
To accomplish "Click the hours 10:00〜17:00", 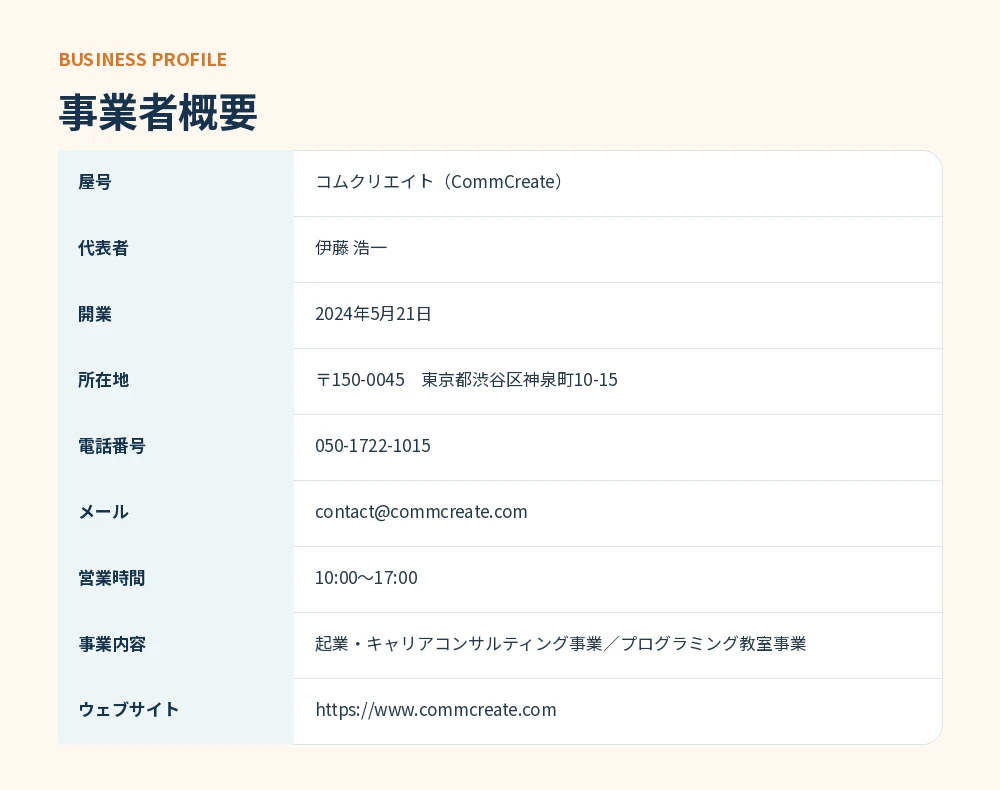I will [x=366, y=578].
